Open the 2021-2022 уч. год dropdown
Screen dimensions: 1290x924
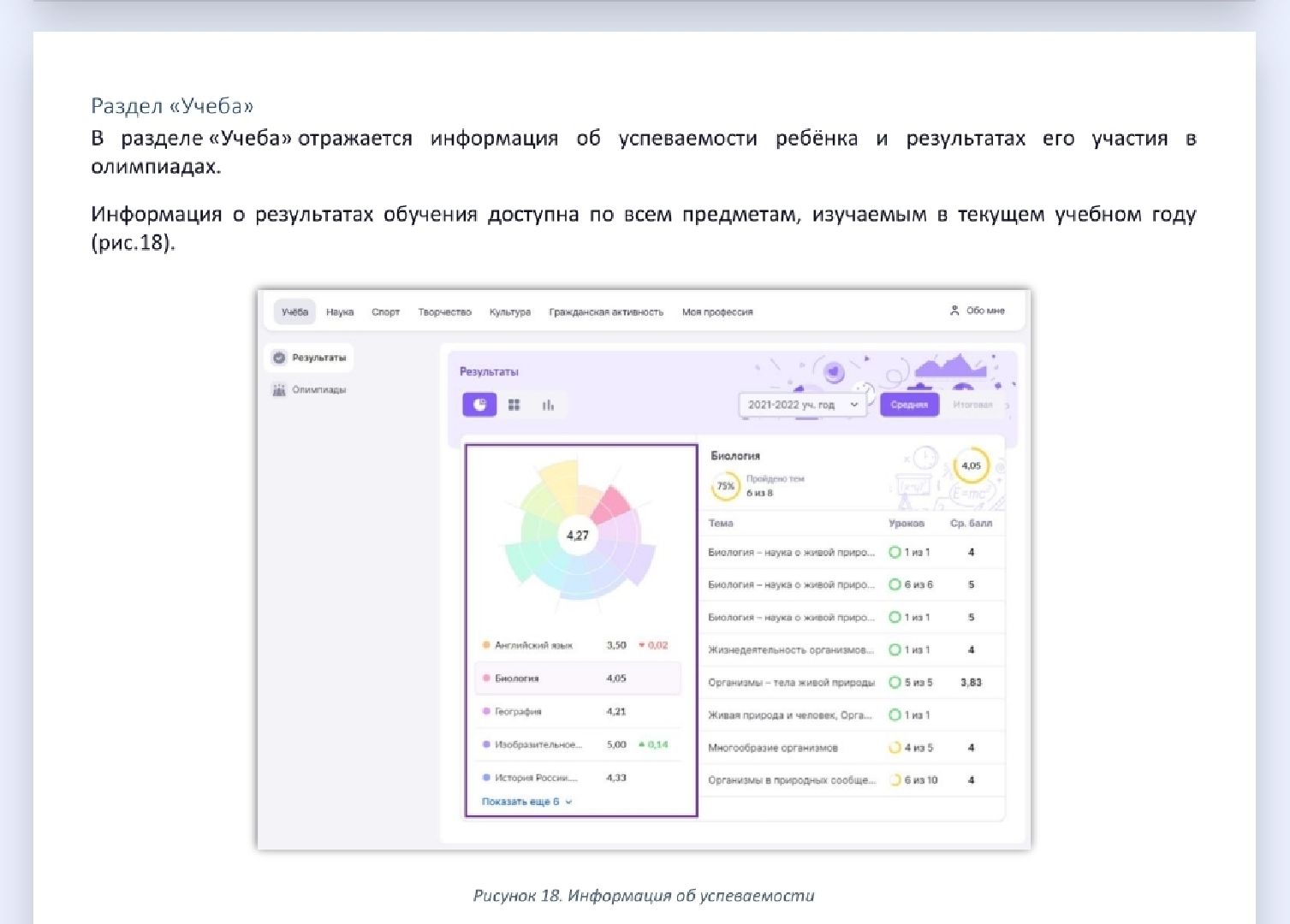click(x=801, y=404)
